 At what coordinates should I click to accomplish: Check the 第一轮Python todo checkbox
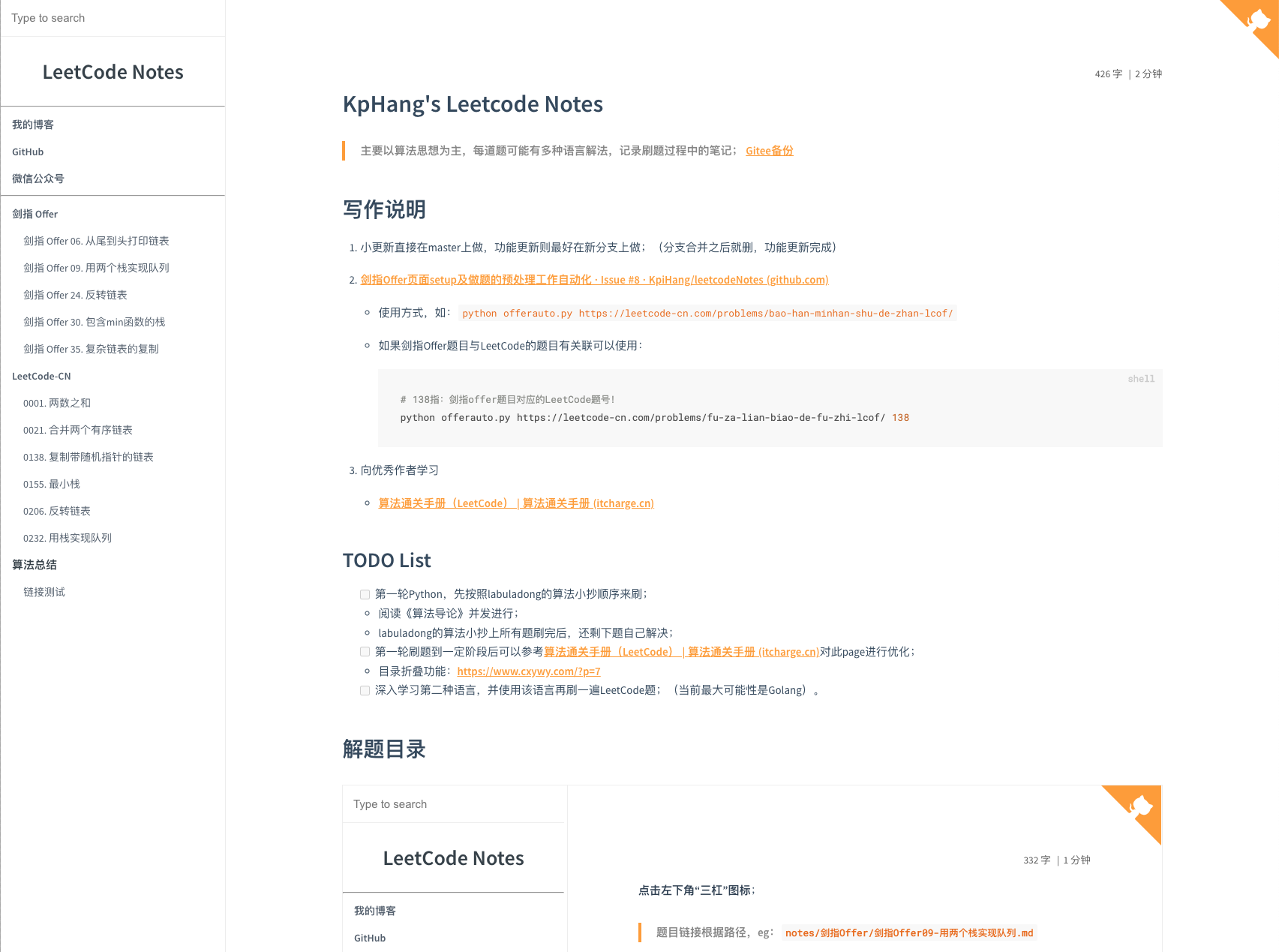[365, 594]
